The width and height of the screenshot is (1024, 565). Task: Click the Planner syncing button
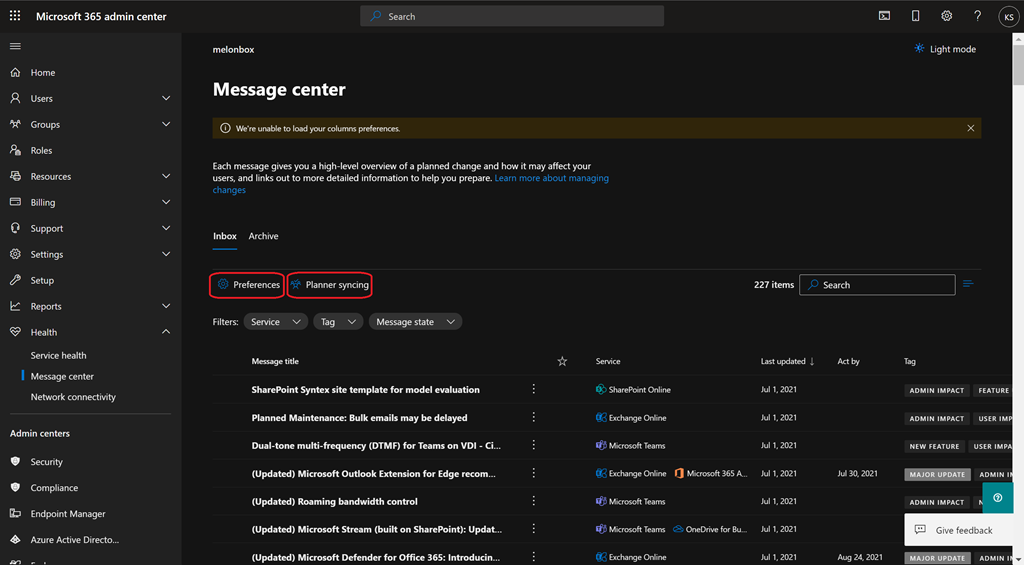[x=330, y=285]
